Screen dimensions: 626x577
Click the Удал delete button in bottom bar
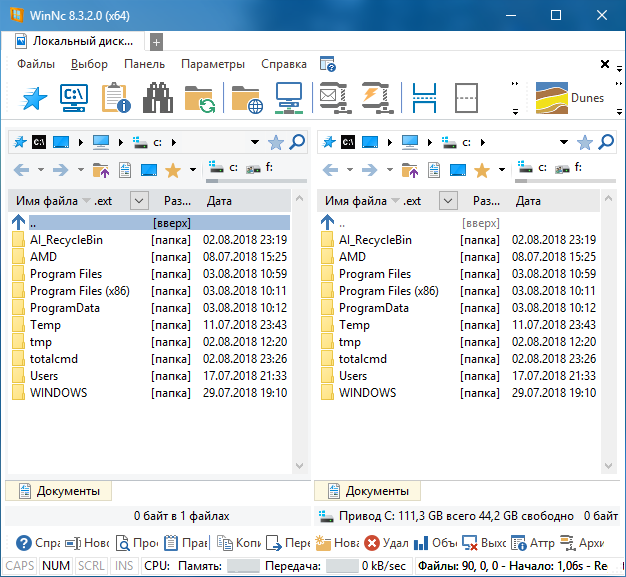[385, 543]
